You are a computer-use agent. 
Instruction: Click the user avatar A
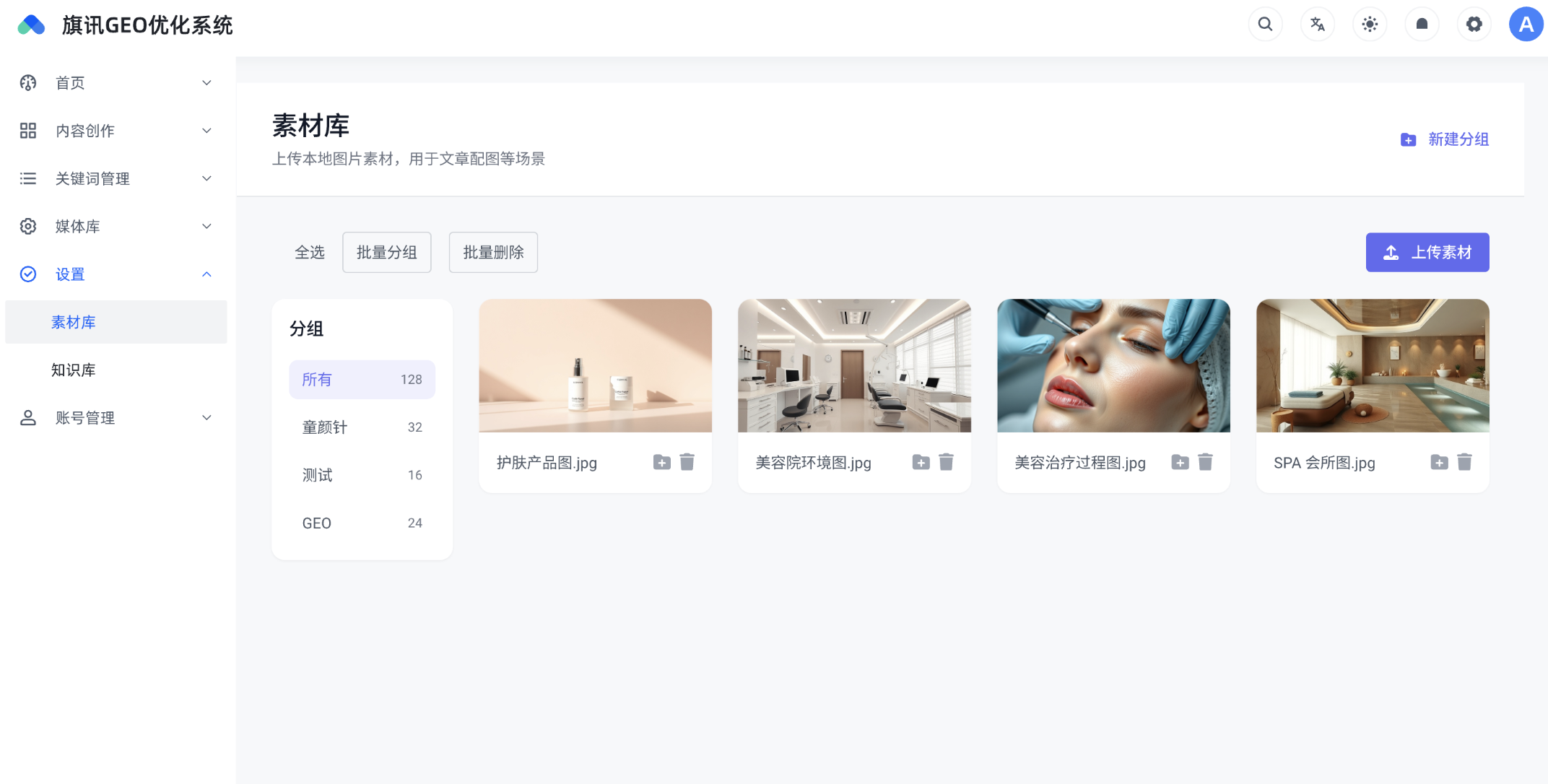coord(1526,25)
